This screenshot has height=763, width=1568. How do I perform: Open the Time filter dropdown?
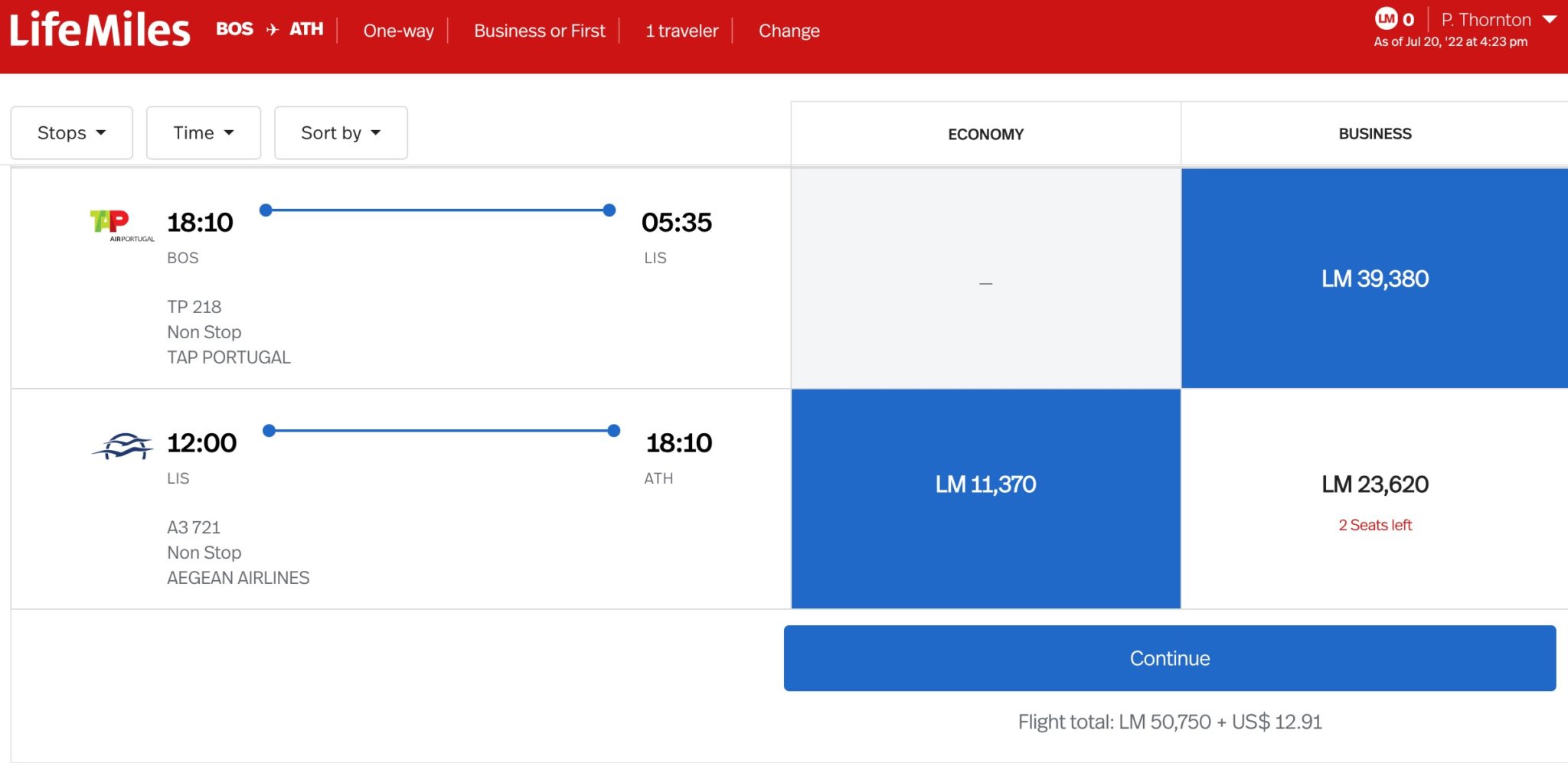click(203, 132)
